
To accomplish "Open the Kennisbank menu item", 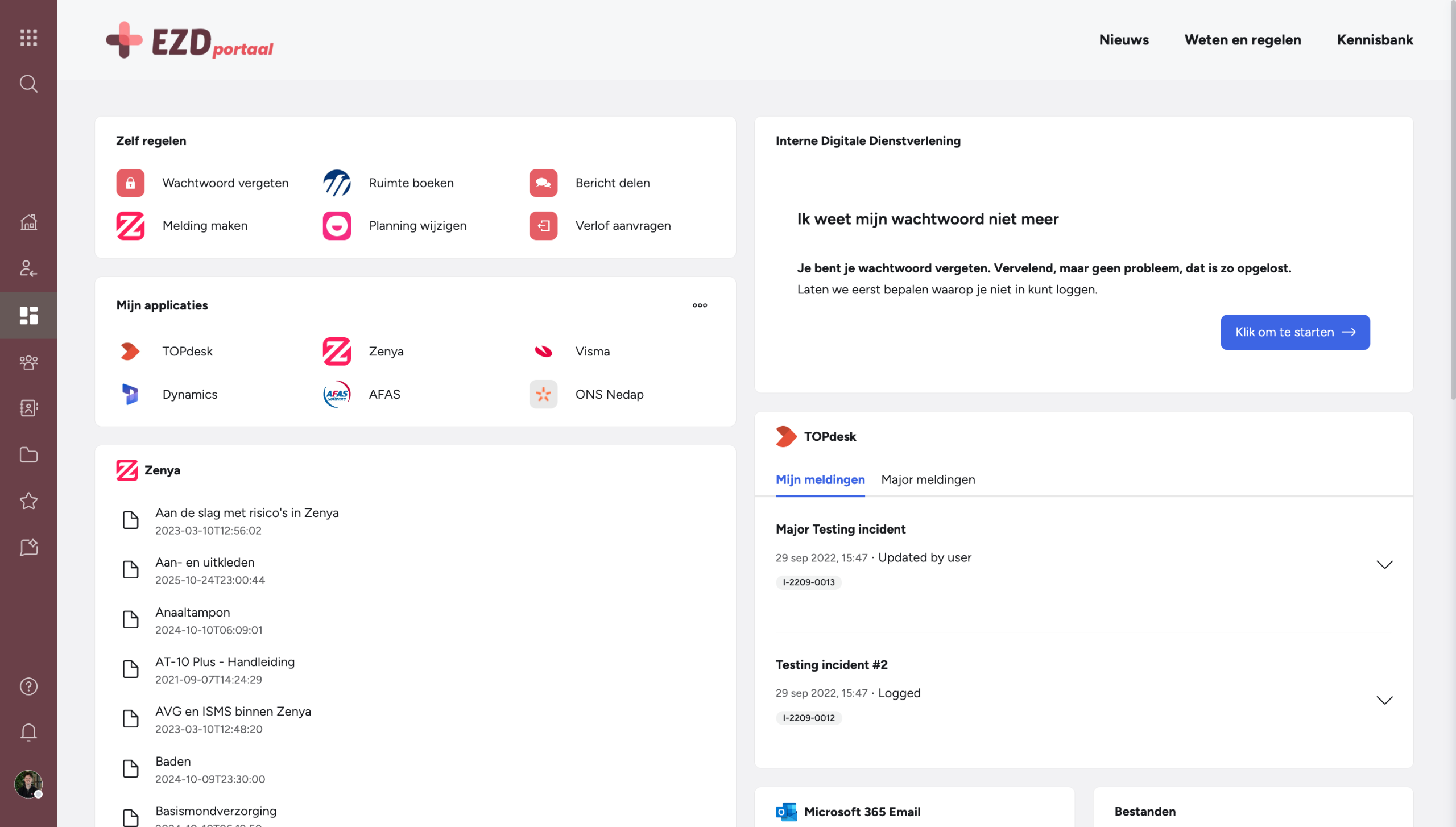I will click(1375, 40).
